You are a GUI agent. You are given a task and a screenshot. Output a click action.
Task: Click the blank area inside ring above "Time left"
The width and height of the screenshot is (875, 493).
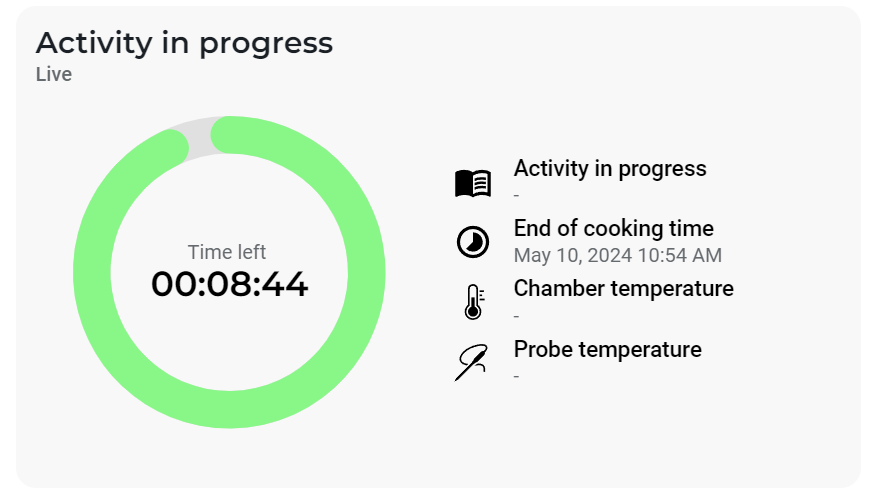pyautogui.click(x=229, y=200)
